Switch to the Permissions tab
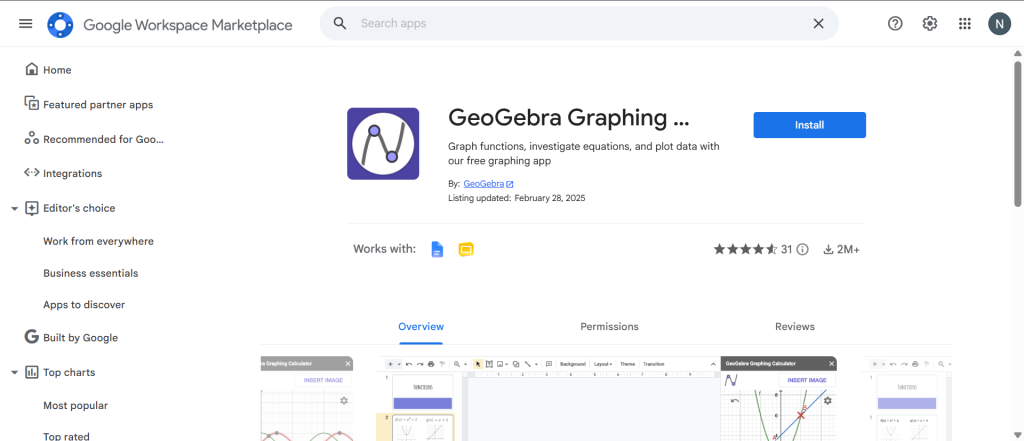This screenshot has height=441, width=1024. [x=609, y=327]
